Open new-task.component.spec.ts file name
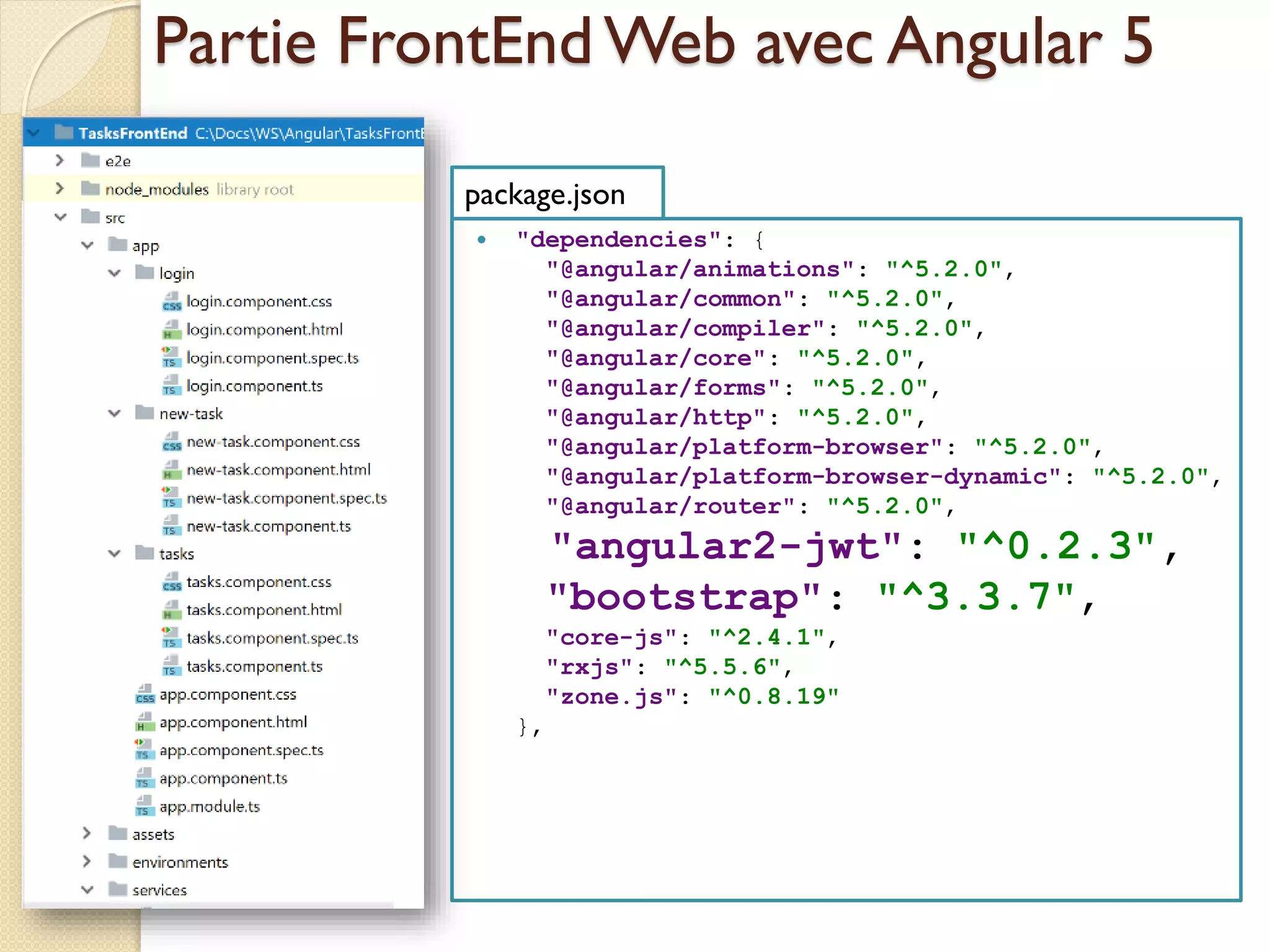Screen dimensions: 1270x952 287,498
